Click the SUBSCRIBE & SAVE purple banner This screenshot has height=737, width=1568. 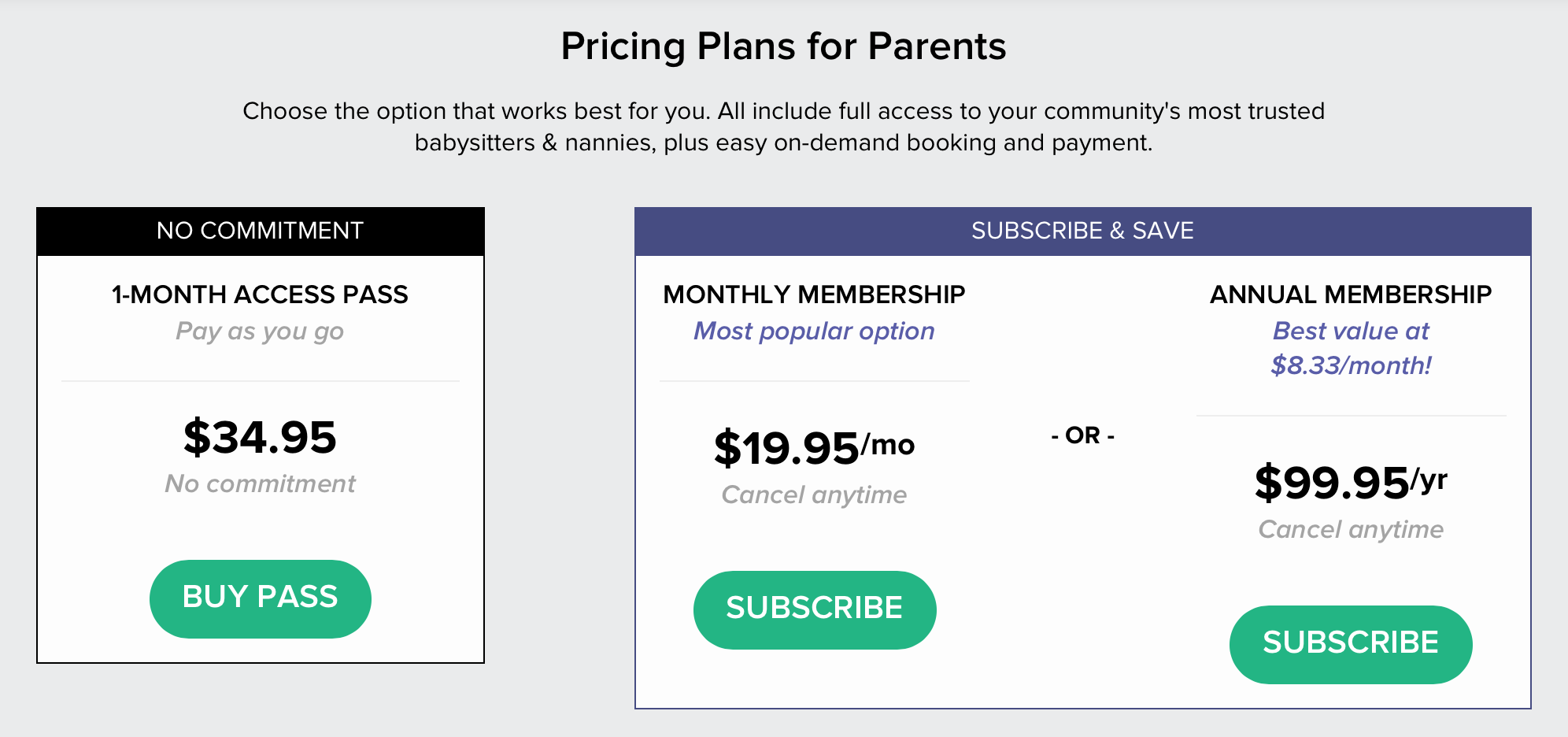click(x=1082, y=231)
